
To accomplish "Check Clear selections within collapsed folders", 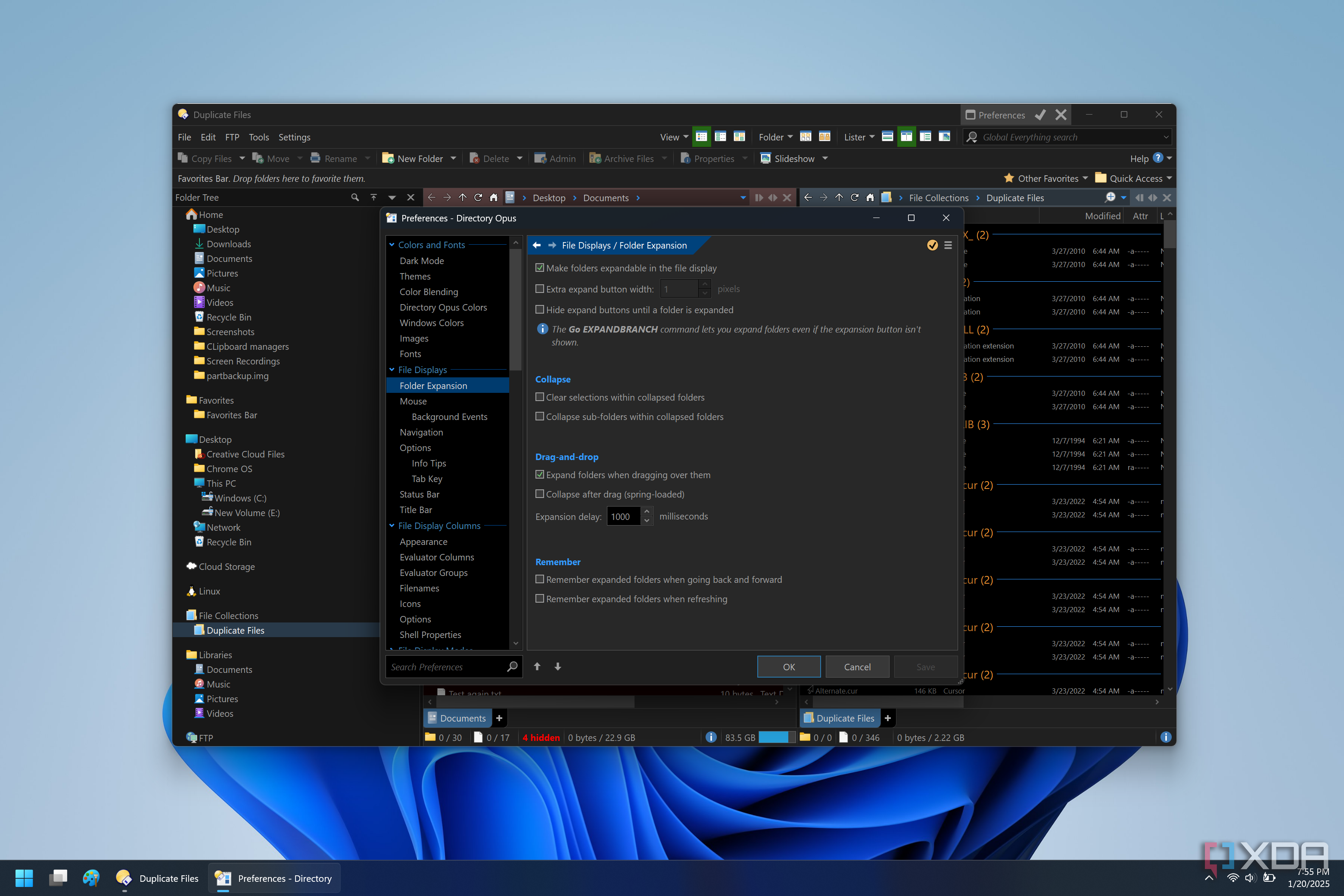I will (x=539, y=397).
